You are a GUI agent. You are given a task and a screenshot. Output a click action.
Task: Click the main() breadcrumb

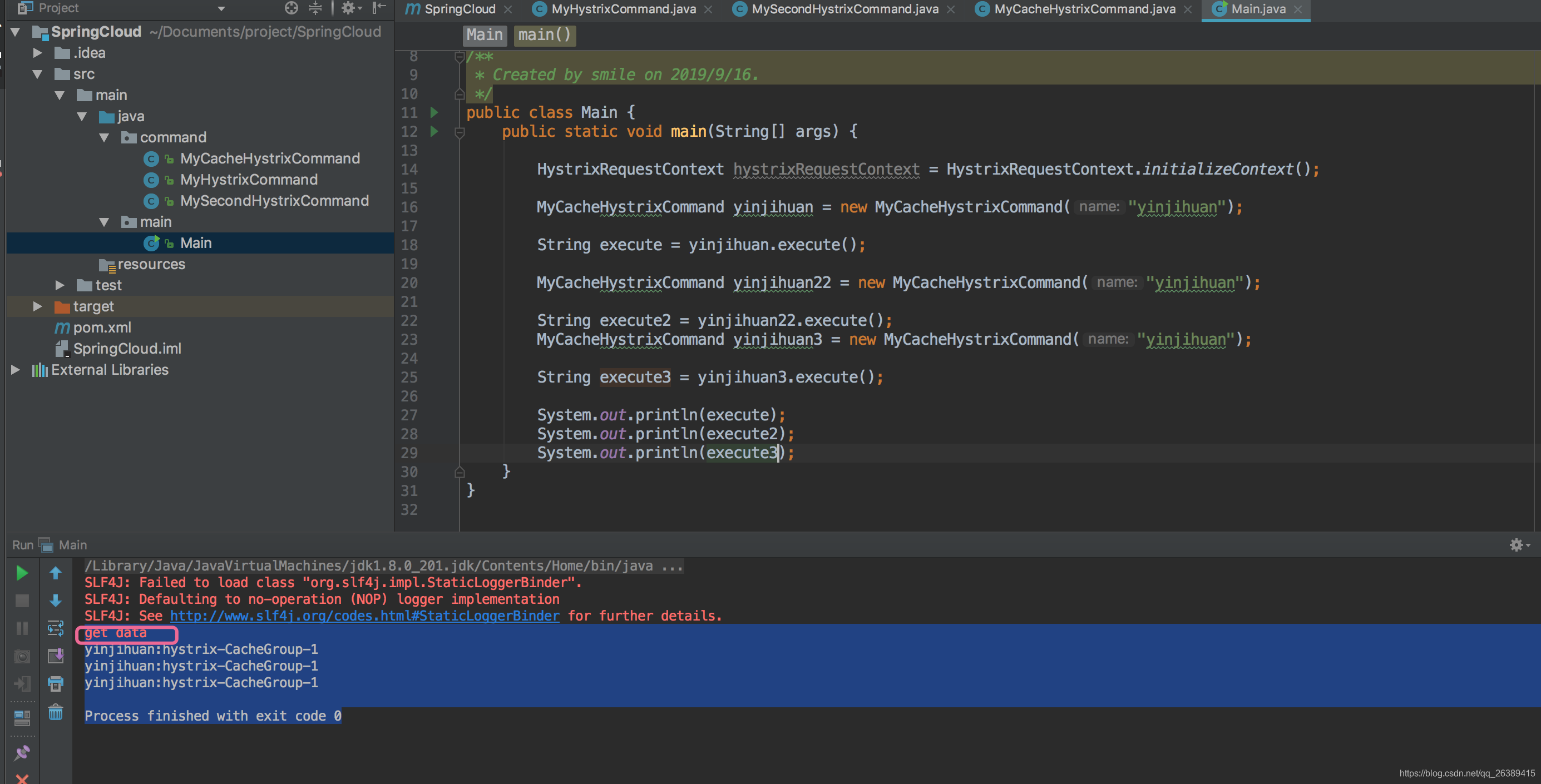pyautogui.click(x=545, y=34)
